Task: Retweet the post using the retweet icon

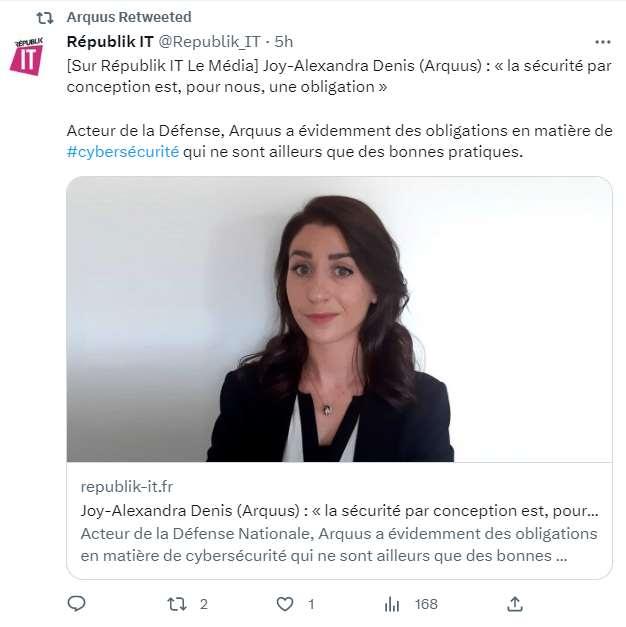Action: coord(176,604)
